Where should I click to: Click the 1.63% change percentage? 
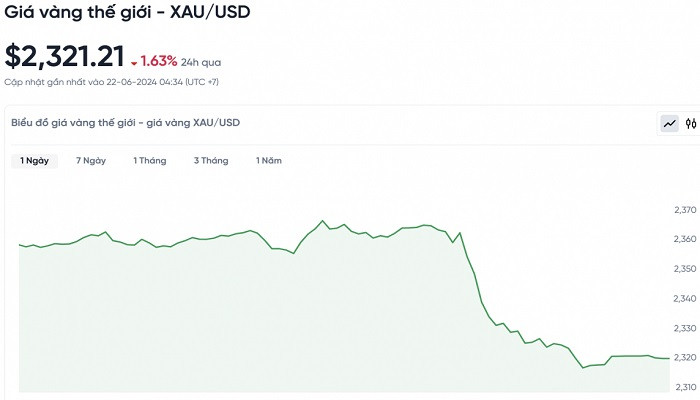coord(158,61)
